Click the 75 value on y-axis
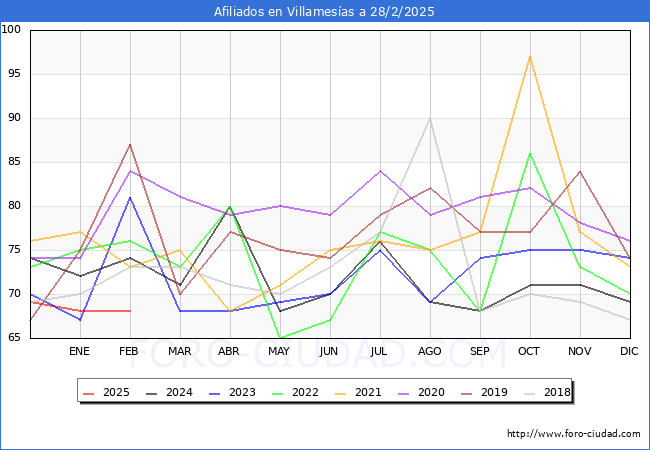The height and width of the screenshot is (450, 650). (14, 250)
